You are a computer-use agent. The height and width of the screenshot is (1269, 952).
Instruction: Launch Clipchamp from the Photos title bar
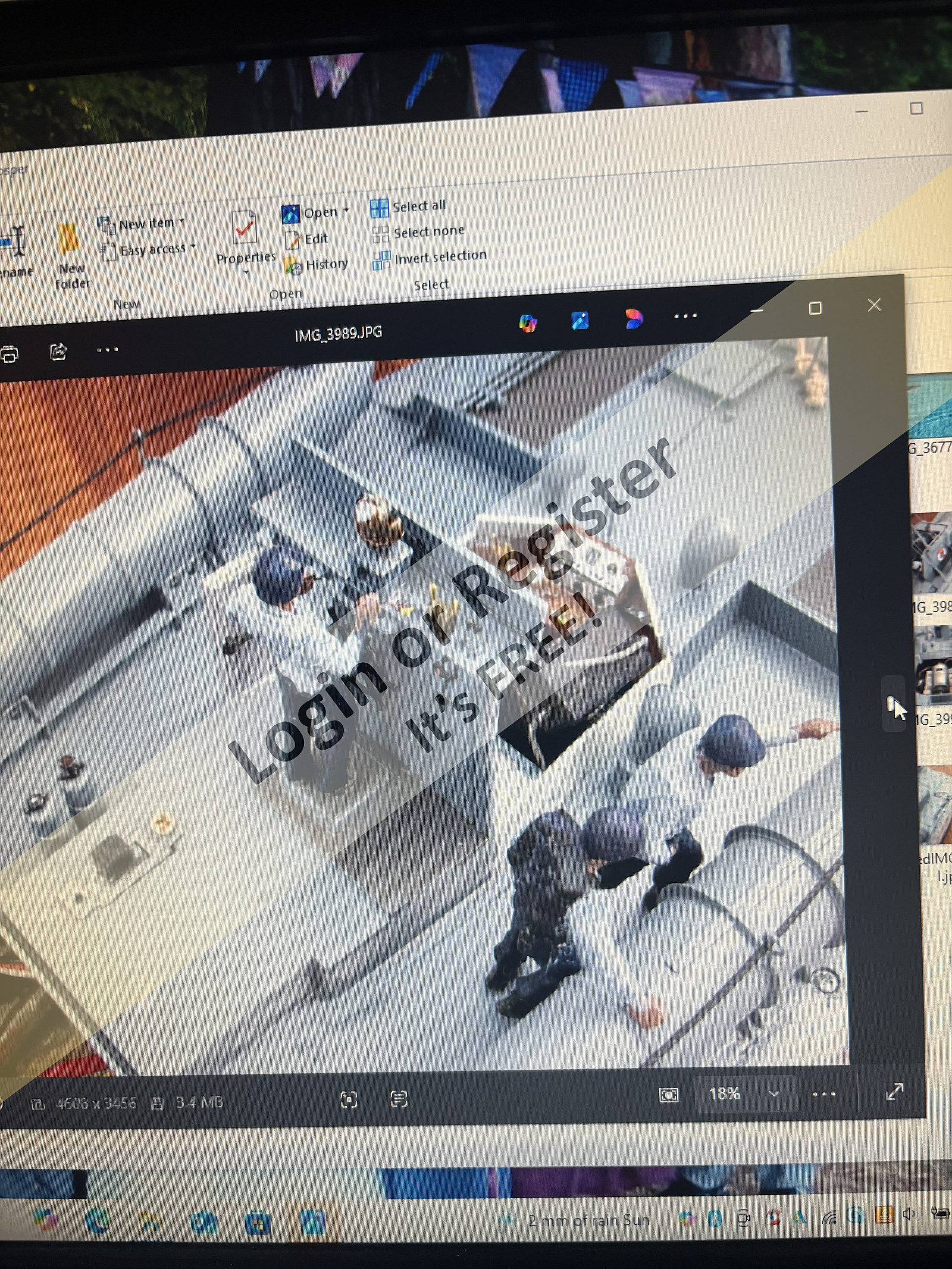coord(633,319)
